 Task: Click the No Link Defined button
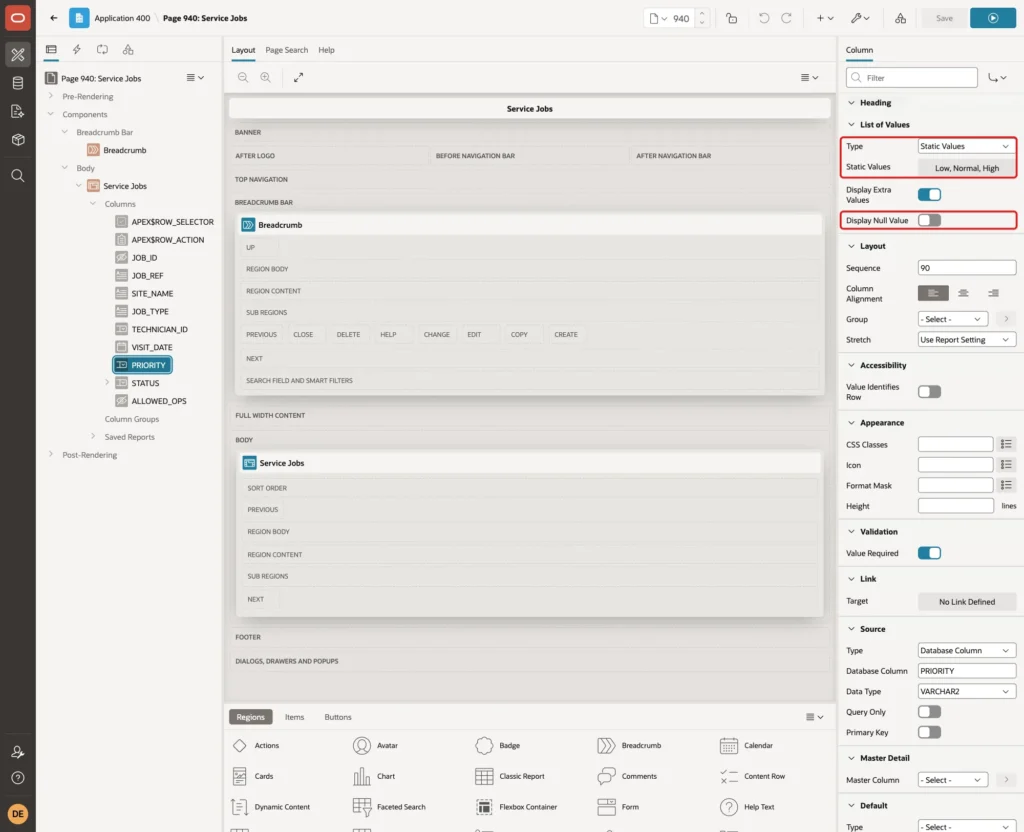point(967,601)
